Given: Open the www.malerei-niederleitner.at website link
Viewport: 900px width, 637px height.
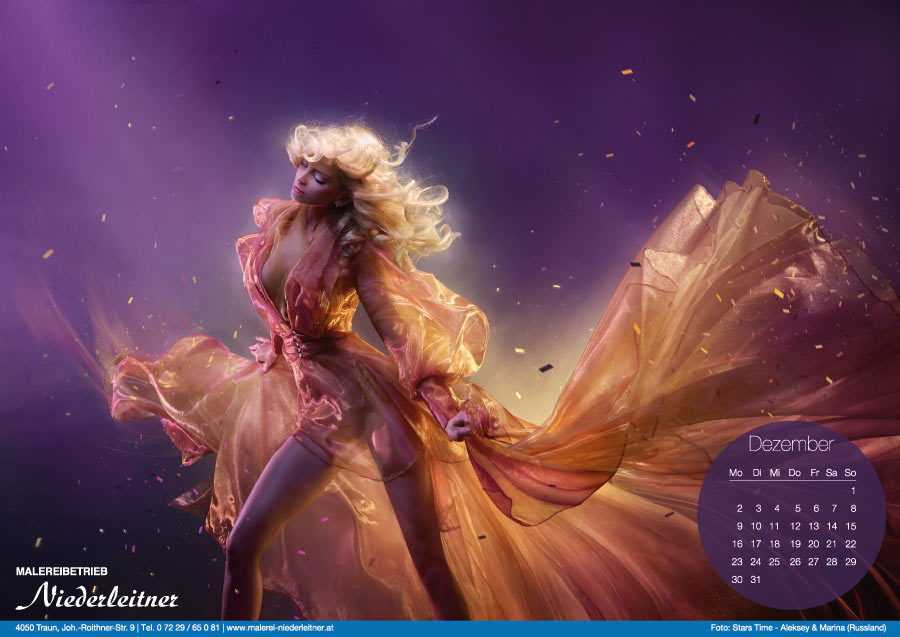Looking at the screenshot, I should point(280,628).
